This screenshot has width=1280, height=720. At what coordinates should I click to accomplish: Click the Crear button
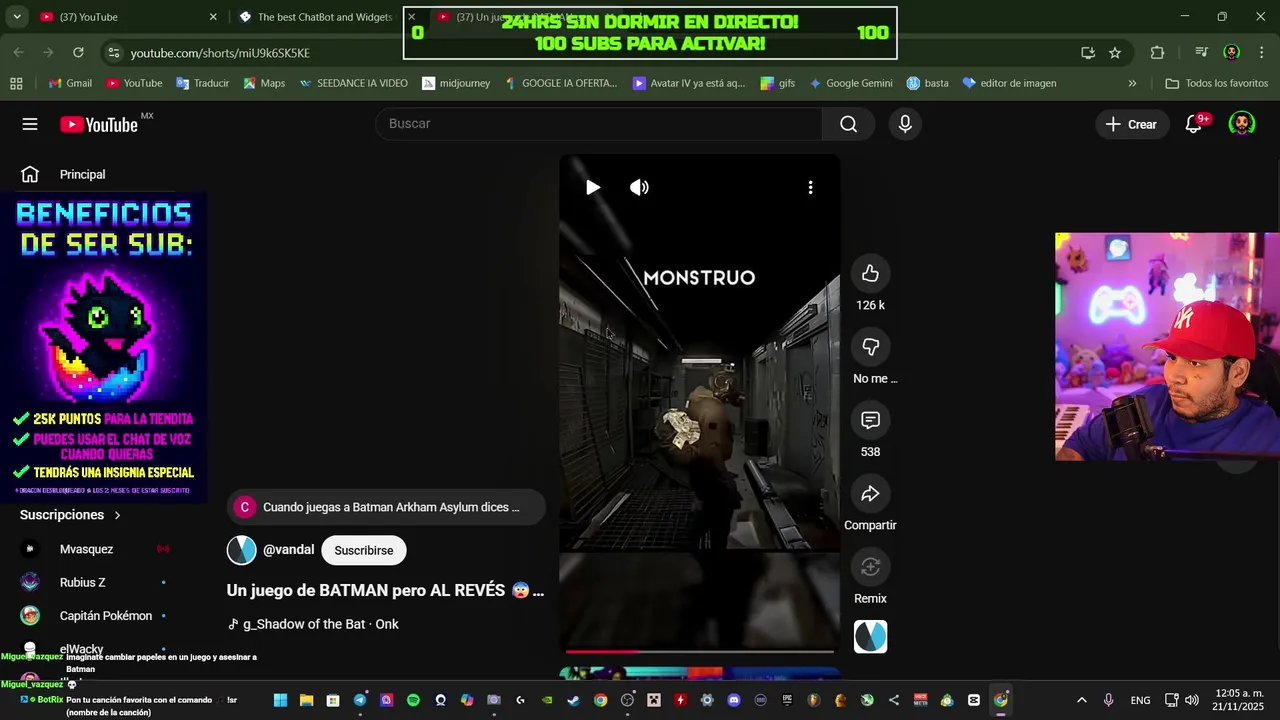click(1131, 124)
